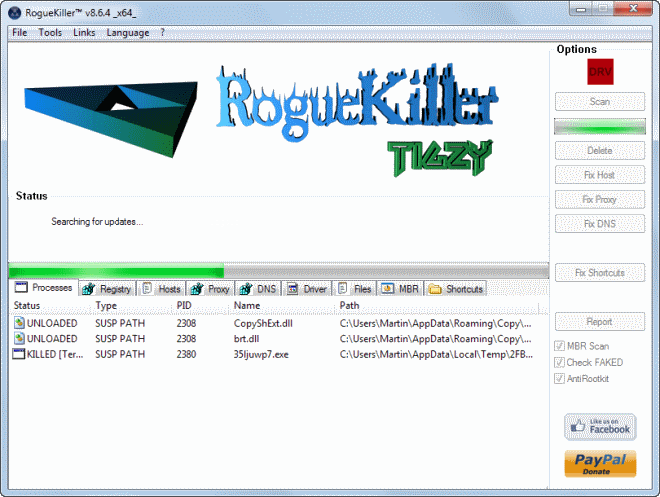Select the brt.dll name cell
This screenshot has height=497, width=660.
coord(246,339)
